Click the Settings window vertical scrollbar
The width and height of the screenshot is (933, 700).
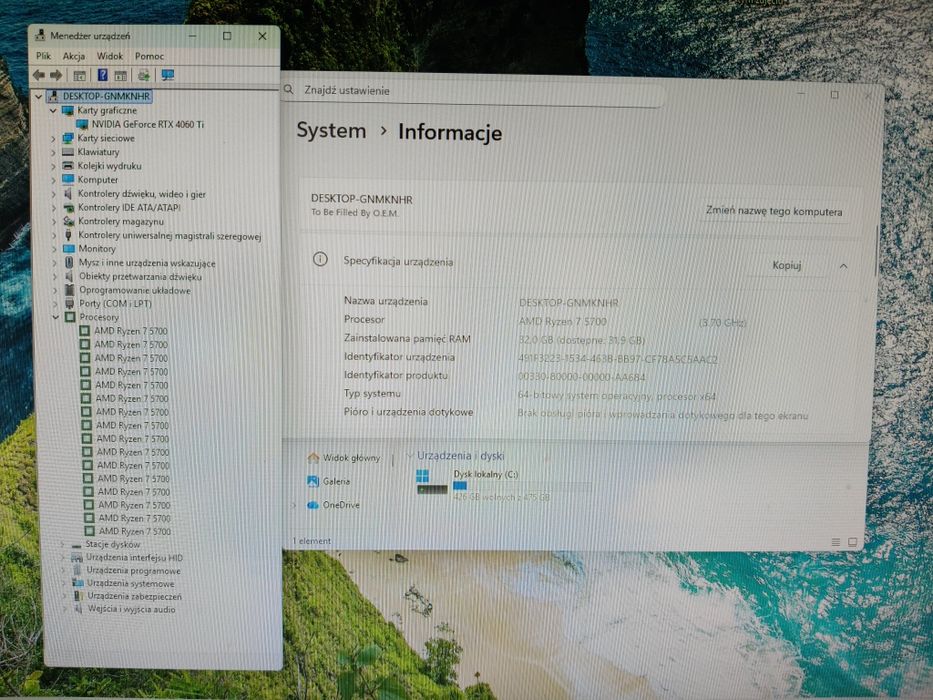point(876,250)
